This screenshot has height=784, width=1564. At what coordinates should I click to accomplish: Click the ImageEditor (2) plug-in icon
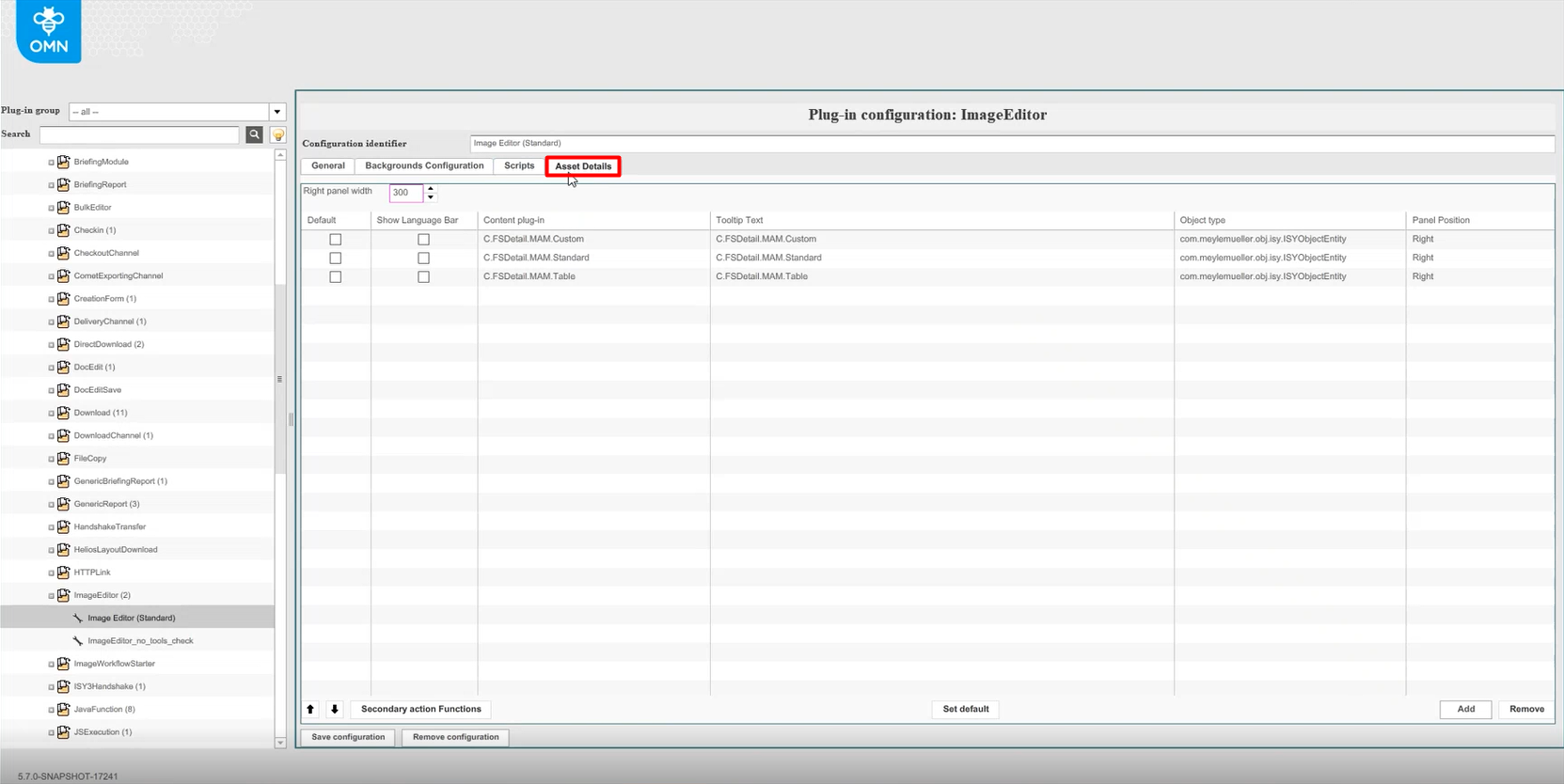[x=64, y=595]
